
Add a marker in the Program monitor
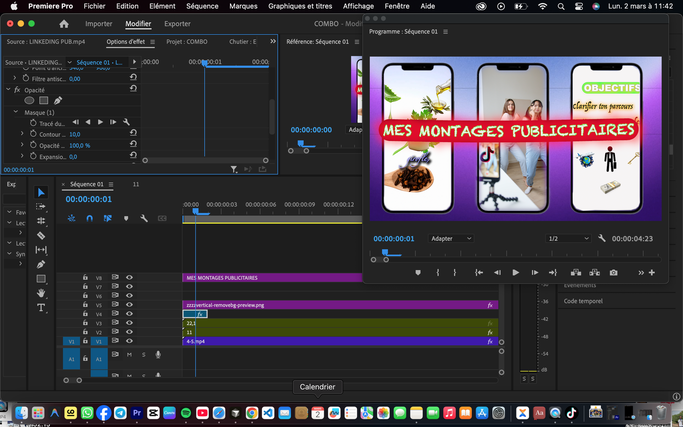coord(418,272)
